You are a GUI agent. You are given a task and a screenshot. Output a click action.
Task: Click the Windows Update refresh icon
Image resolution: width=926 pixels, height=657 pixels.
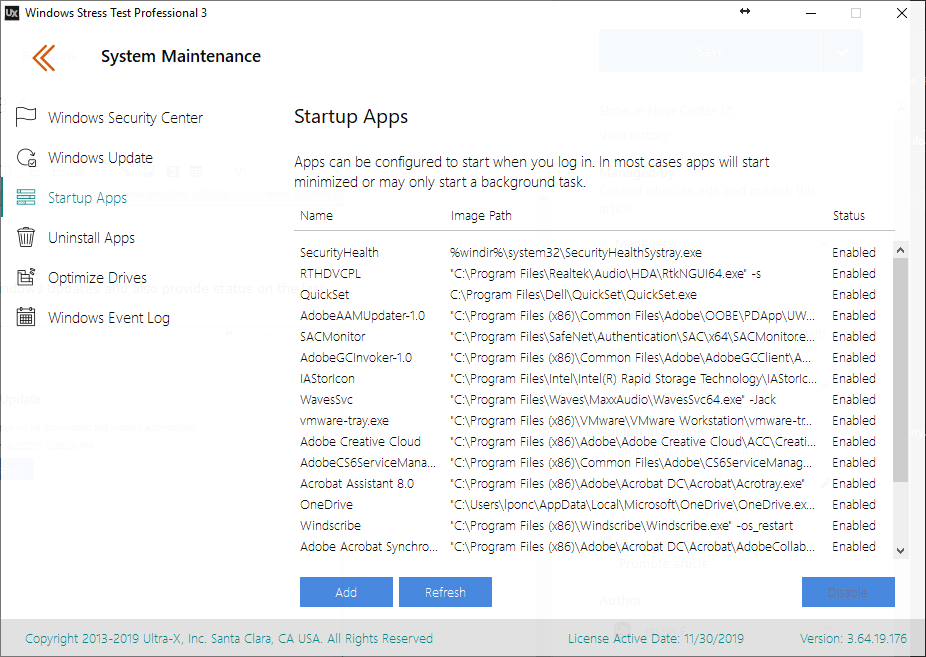(x=27, y=157)
